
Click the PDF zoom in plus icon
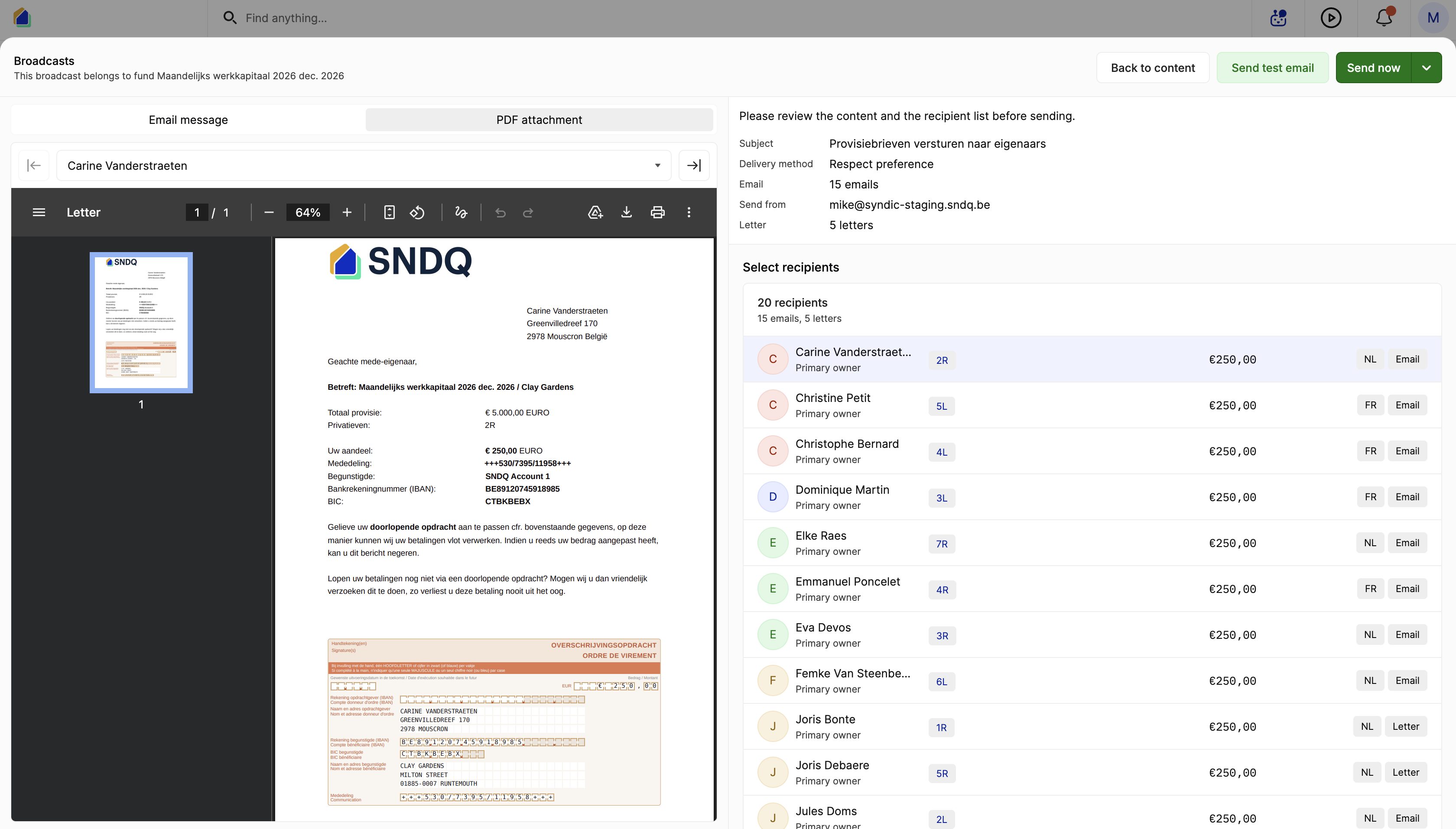[347, 212]
